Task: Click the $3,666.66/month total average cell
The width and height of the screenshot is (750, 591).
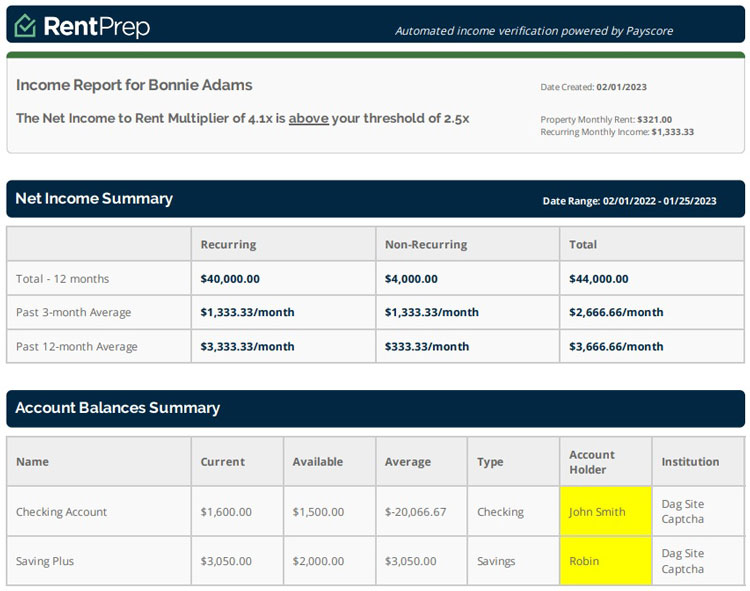Action: coord(616,346)
